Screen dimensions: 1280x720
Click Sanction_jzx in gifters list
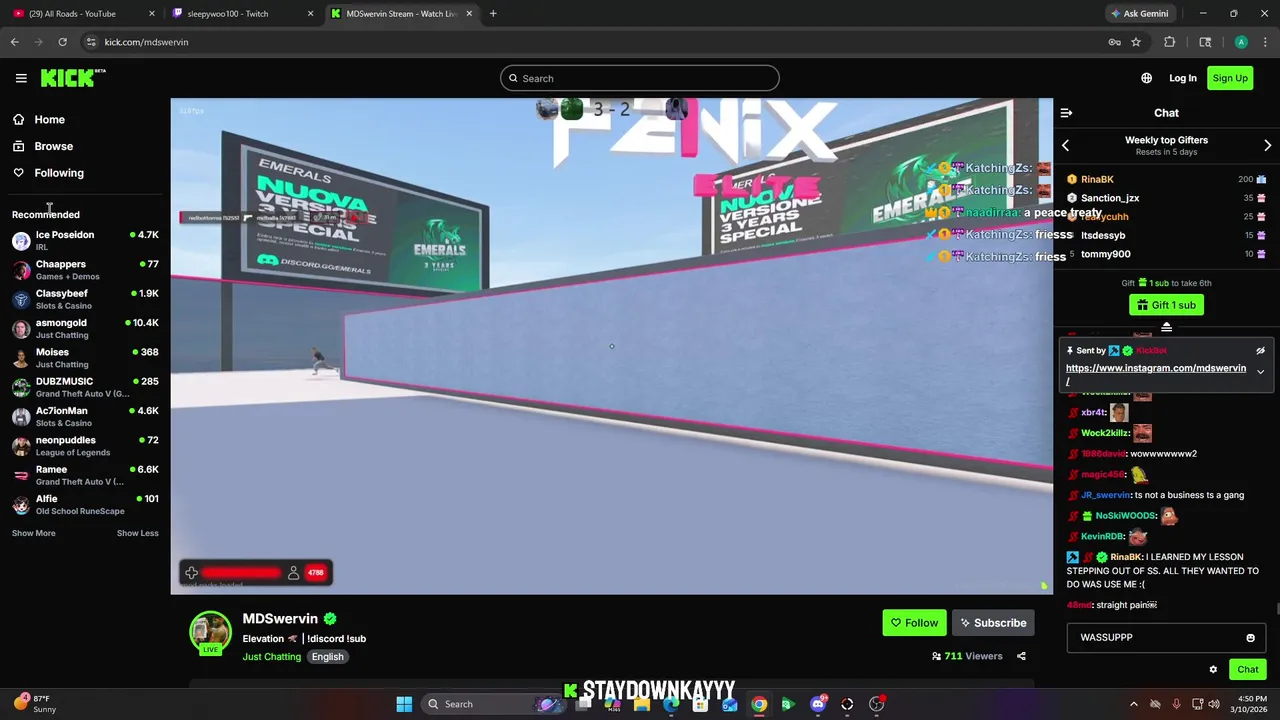[1110, 198]
